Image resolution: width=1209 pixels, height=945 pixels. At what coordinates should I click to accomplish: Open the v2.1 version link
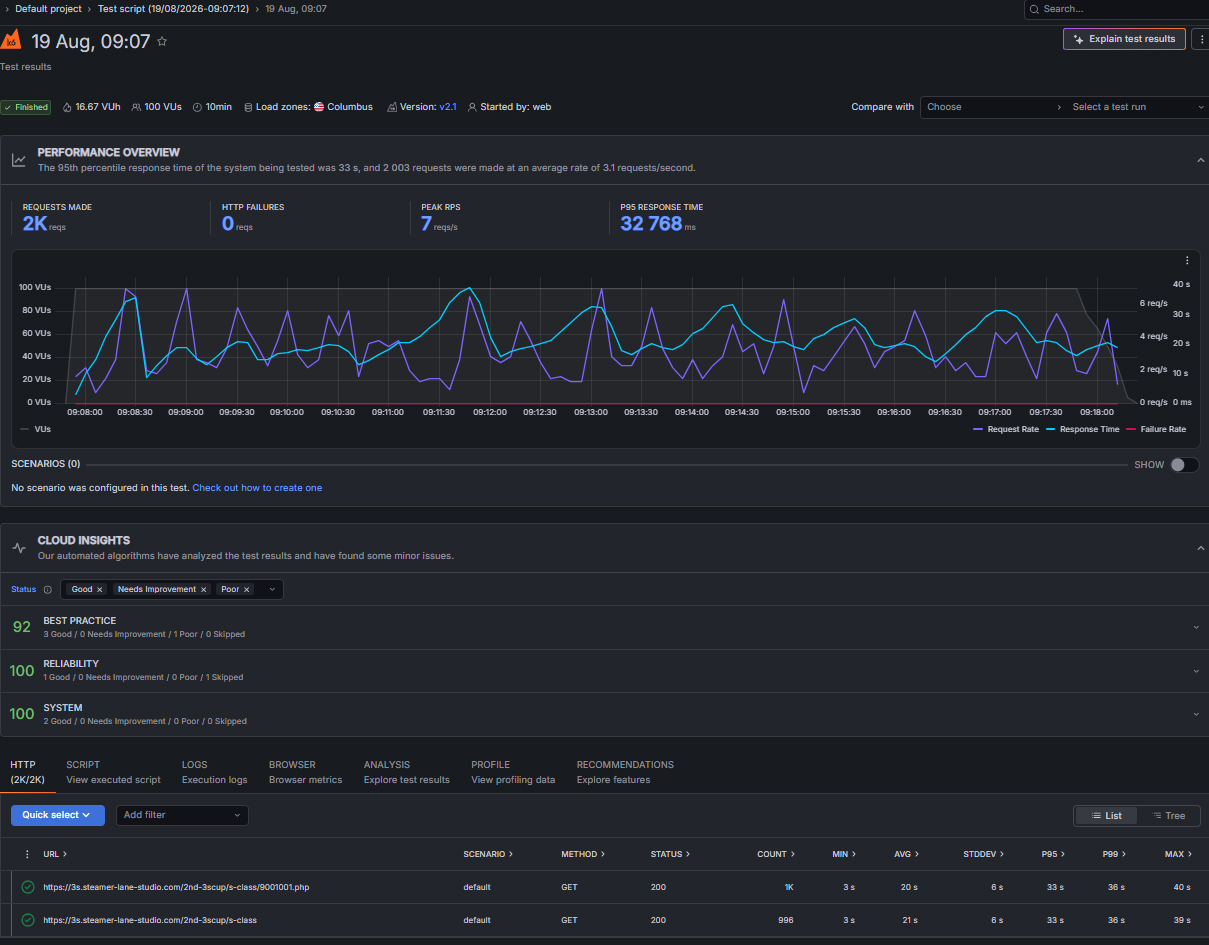448,107
